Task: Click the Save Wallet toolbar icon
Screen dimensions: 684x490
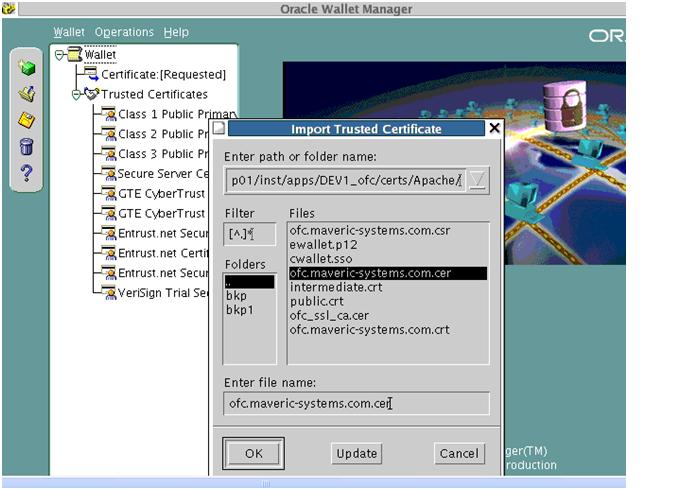Action: click(x=27, y=120)
